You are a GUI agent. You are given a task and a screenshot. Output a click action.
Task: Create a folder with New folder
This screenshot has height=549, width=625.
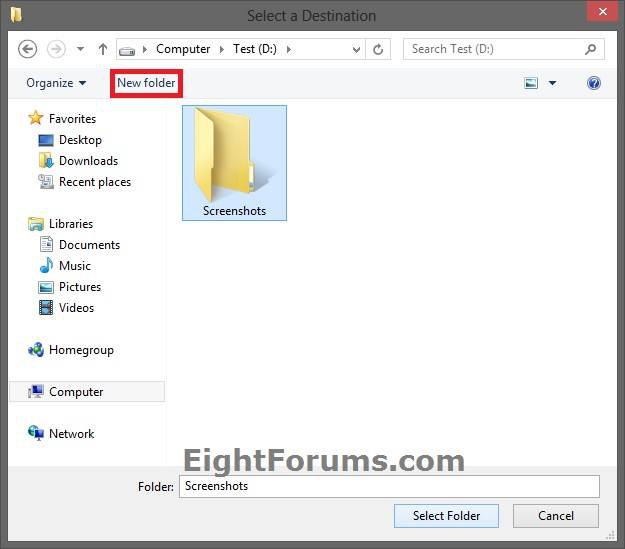(x=146, y=83)
